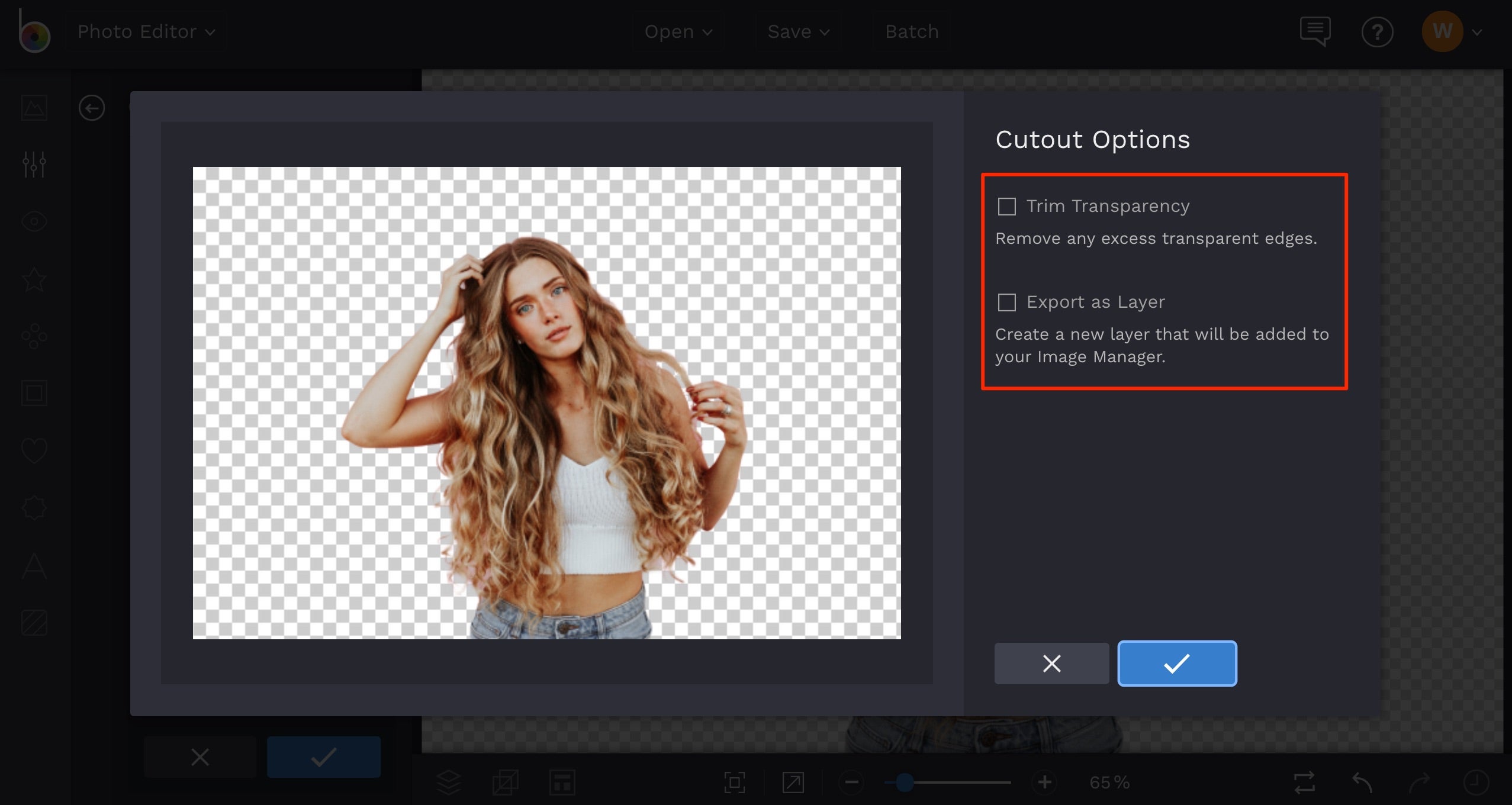Enable the Export as Layer checkbox
1512x805 pixels.
coord(1006,302)
